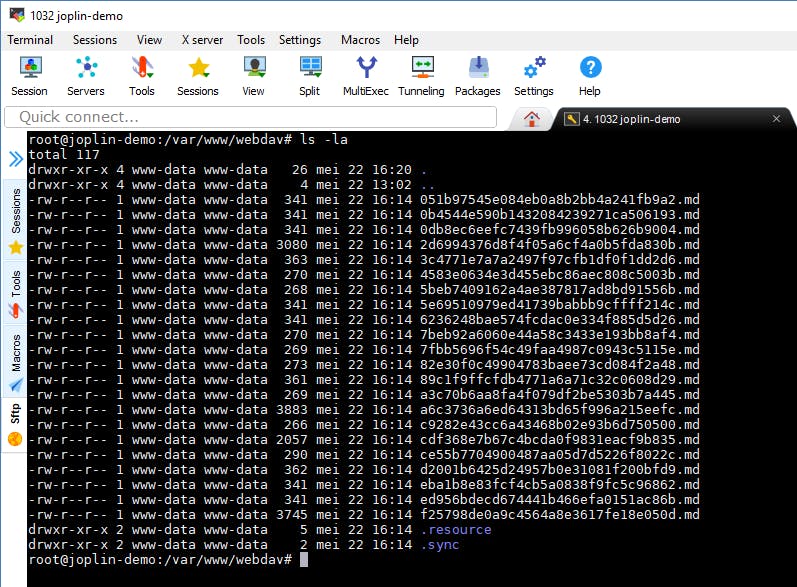Open the Terminal menu
This screenshot has width=797, height=587.
(30, 40)
